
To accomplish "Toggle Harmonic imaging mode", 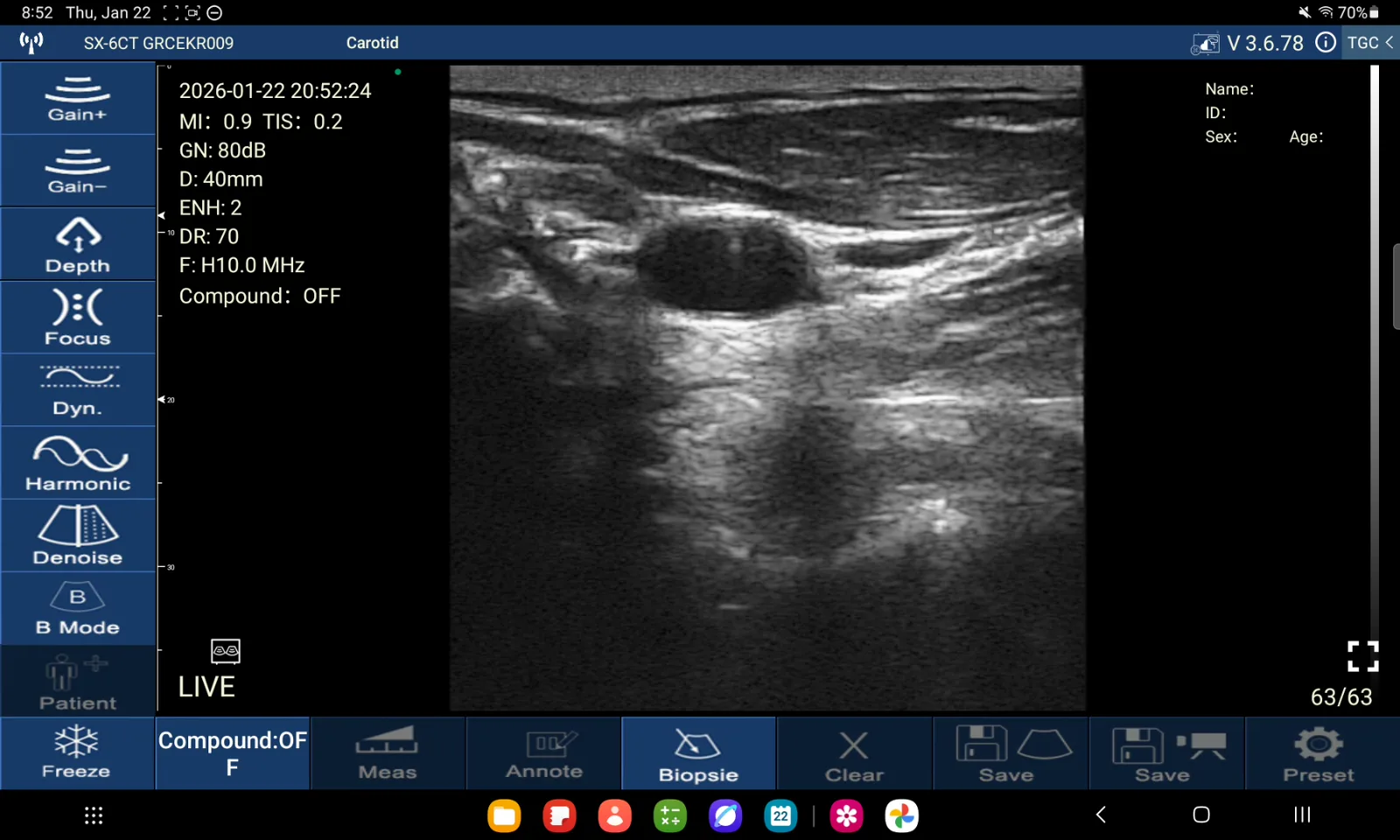I will pyautogui.click(x=78, y=463).
